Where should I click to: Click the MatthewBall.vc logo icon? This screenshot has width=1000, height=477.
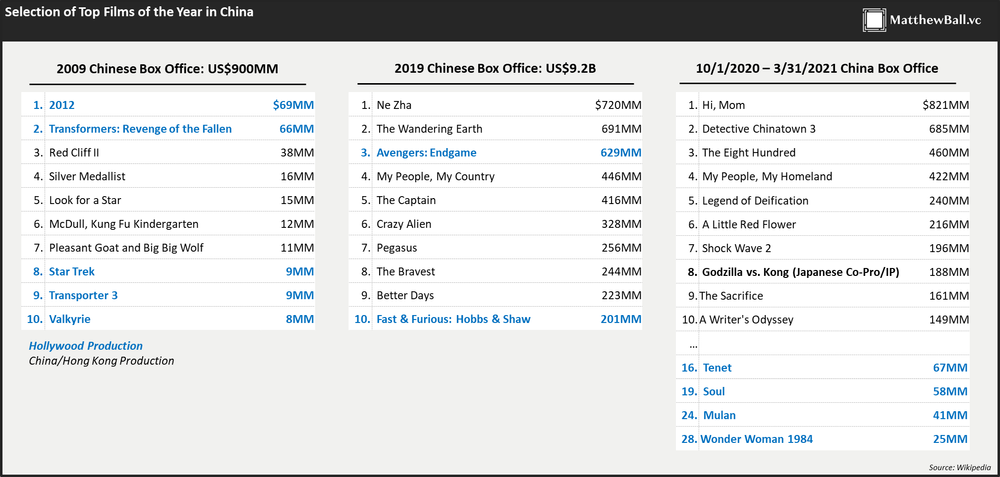(874, 20)
